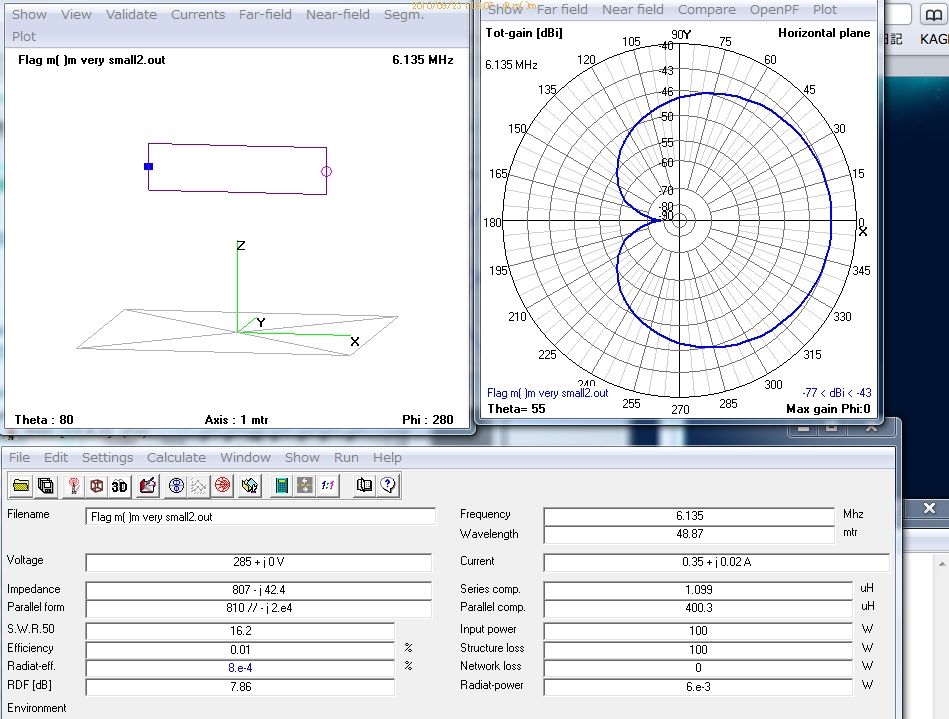Open the View menu in the geometry window
Screen dimensions: 949x719
[x=76, y=15]
